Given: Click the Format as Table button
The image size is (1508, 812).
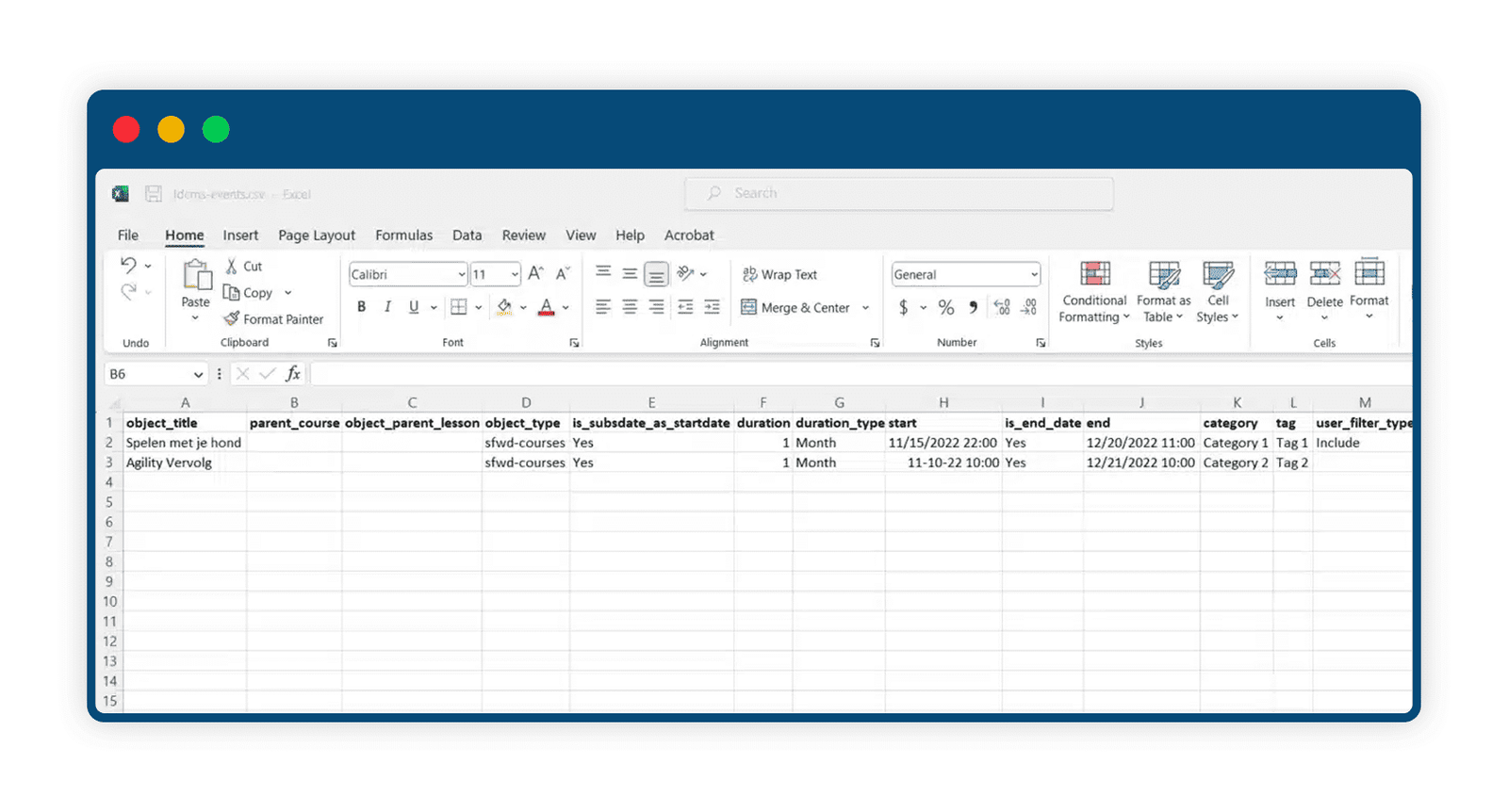Looking at the screenshot, I should click(1164, 294).
